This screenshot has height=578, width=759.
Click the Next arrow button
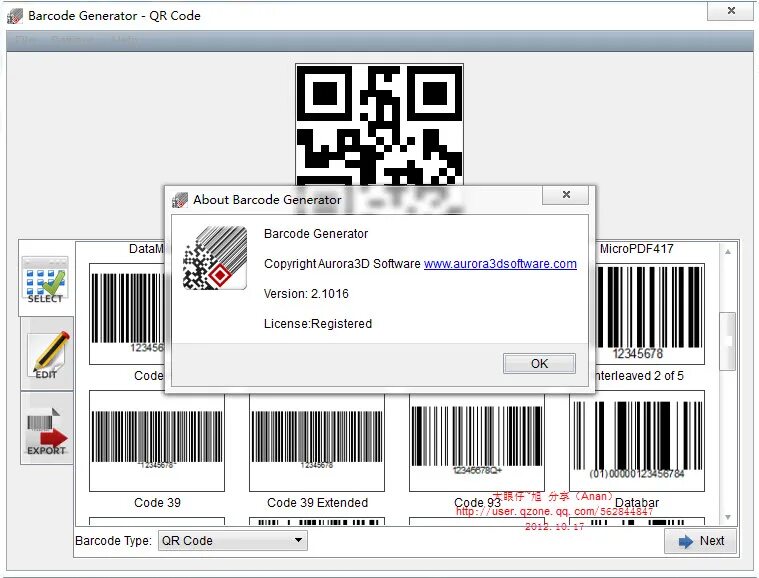[700, 541]
